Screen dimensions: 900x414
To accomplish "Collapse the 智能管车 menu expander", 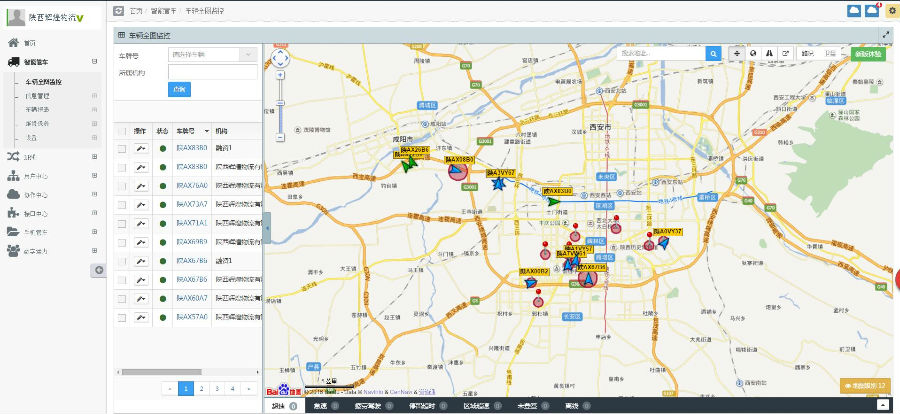I will pyautogui.click(x=94, y=61).
